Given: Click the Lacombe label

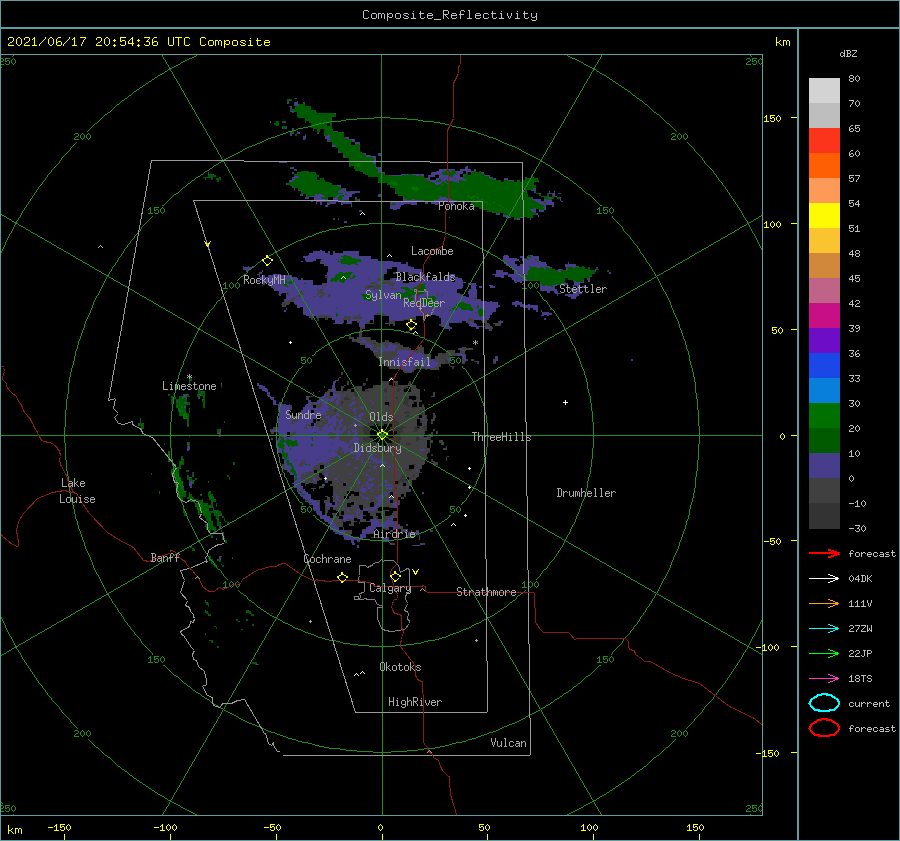Looking at the screenshot, I should pos(432,251).
